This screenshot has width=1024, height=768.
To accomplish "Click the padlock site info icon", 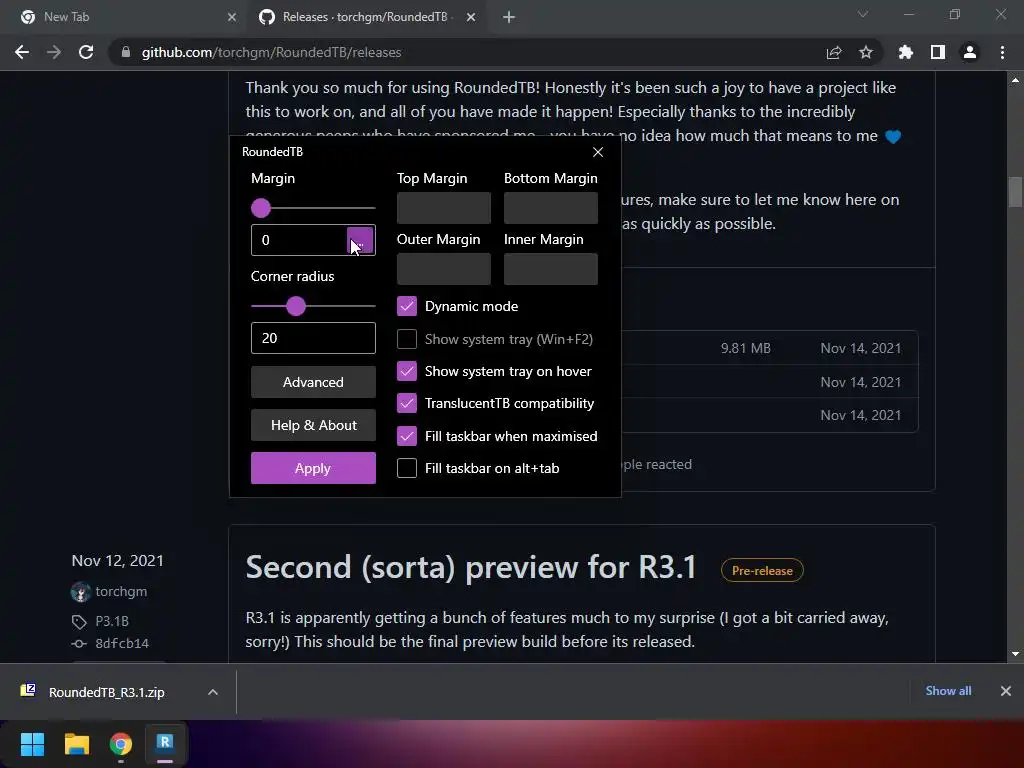I will tap(125, 52).
